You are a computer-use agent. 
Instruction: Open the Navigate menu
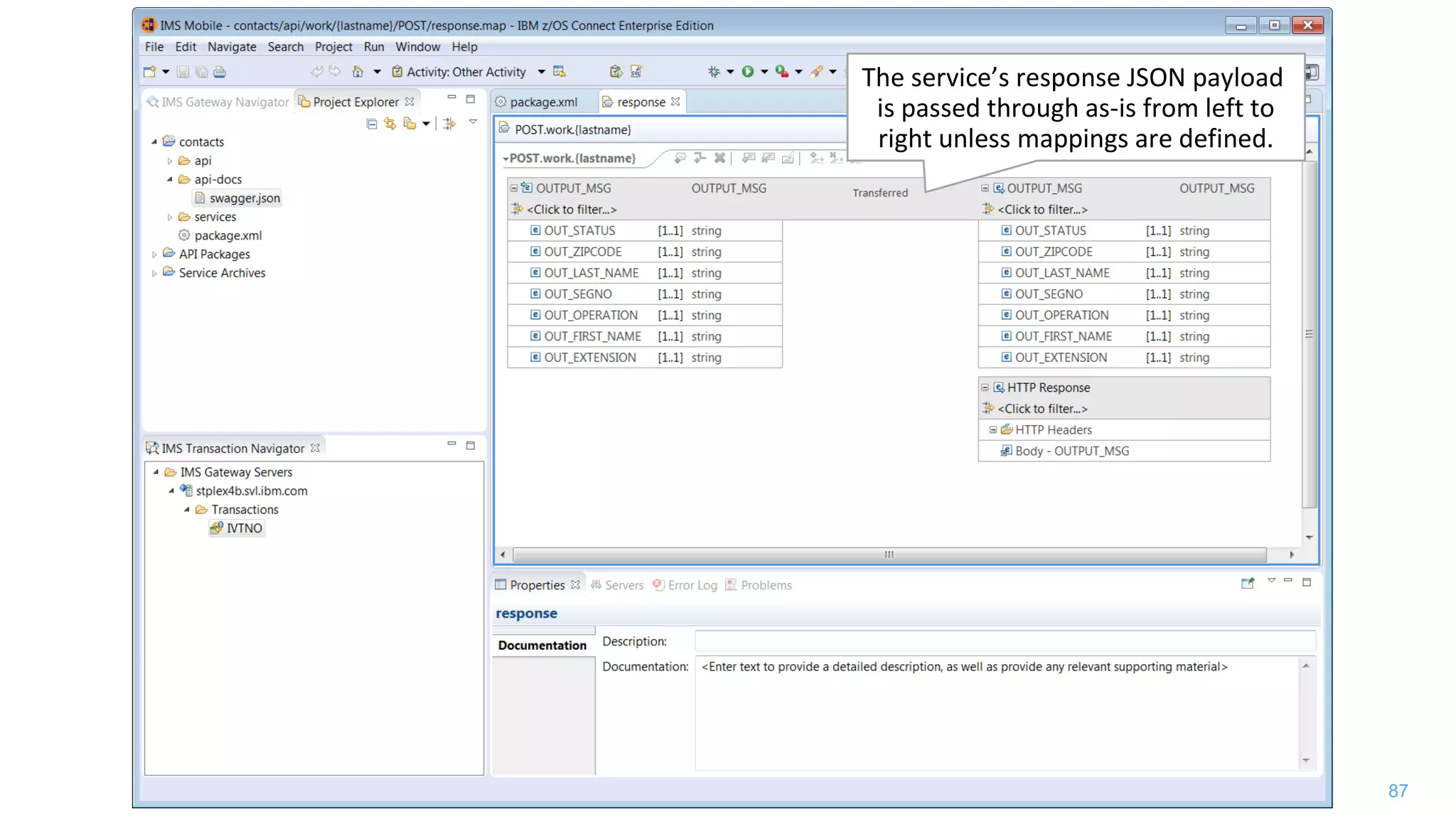click(x=232, y=47)
